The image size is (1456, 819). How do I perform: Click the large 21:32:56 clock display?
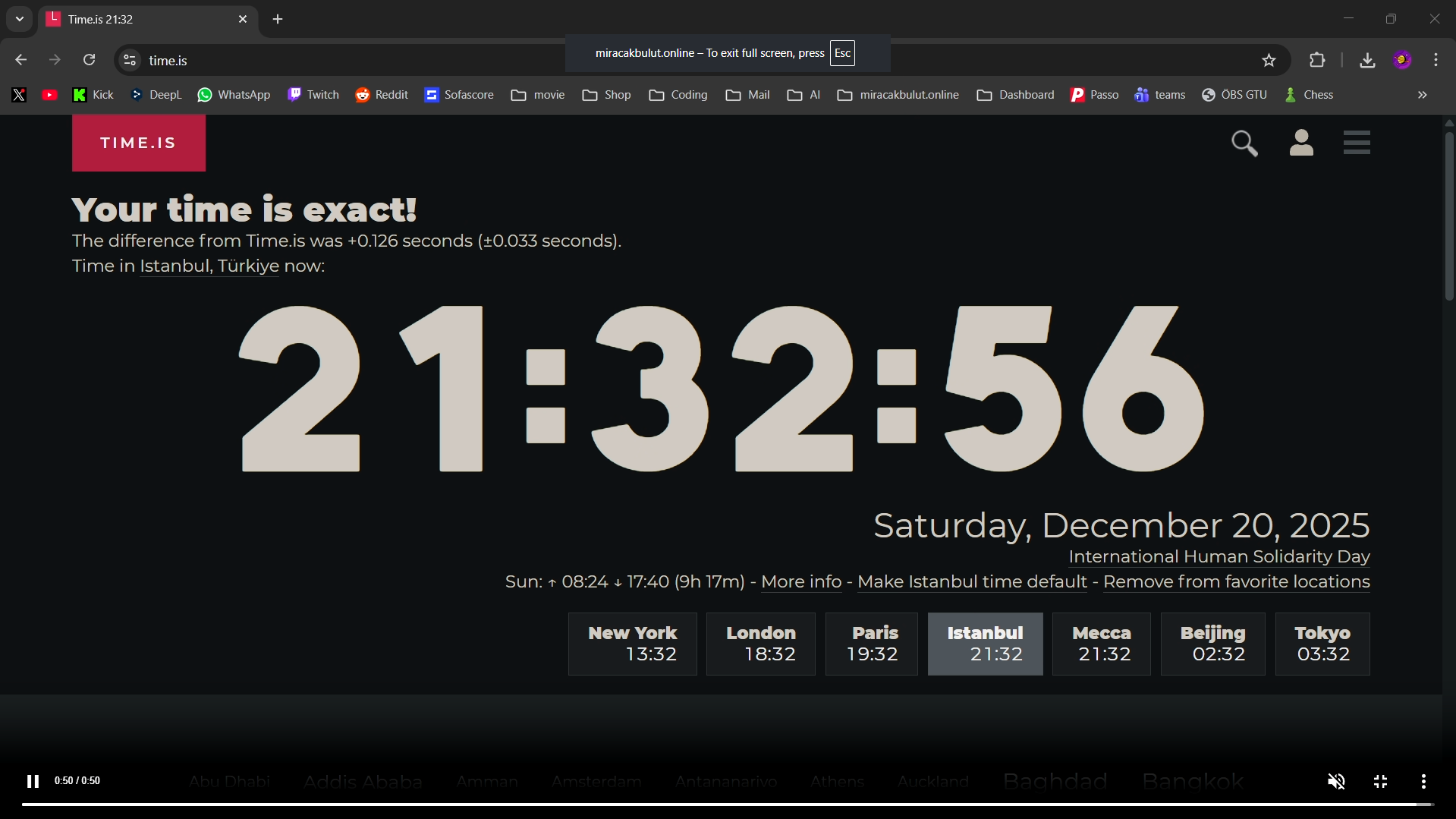point(722,389)
